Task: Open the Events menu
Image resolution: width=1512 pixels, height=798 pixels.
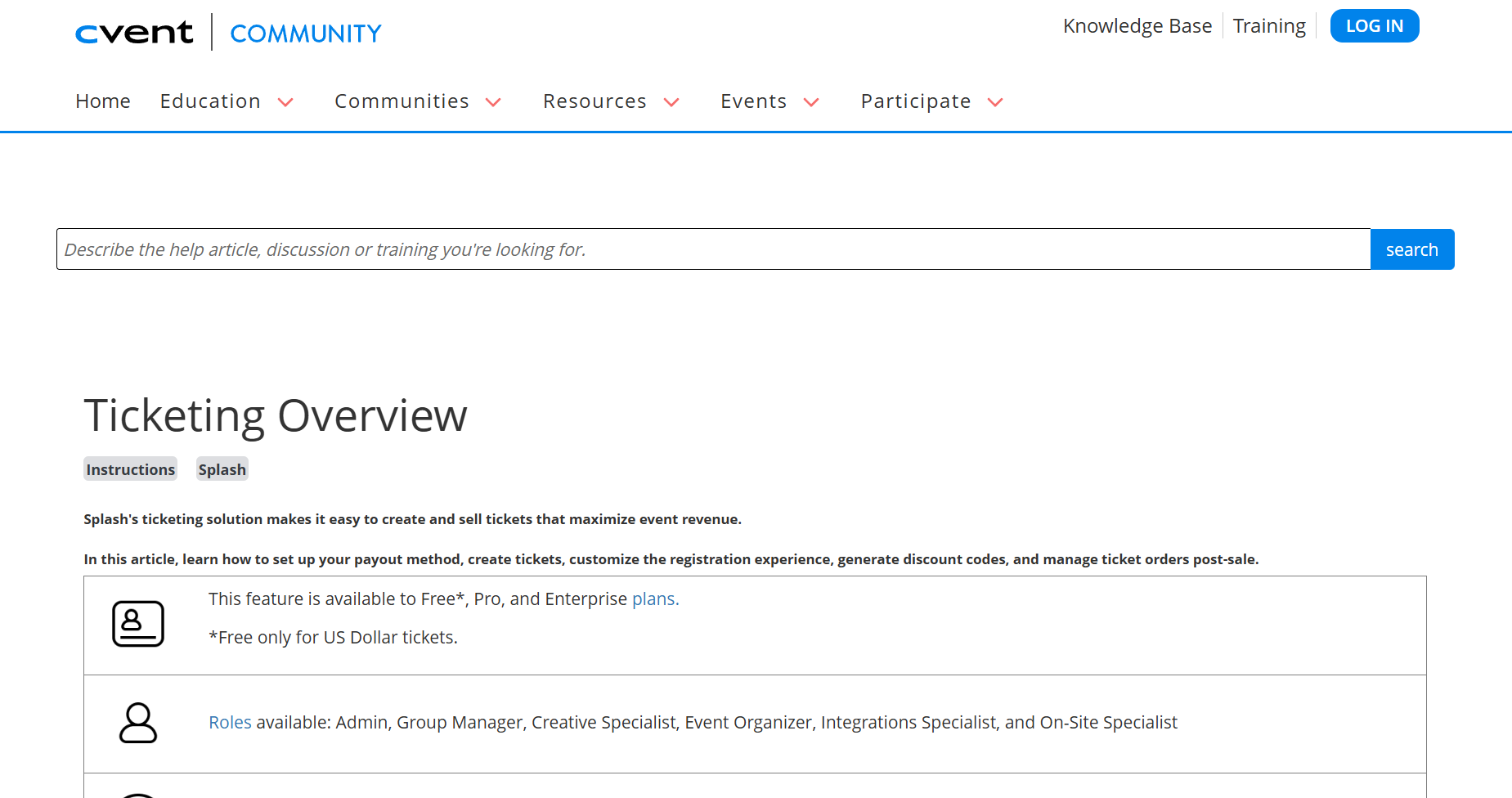Action: (753, 101)
